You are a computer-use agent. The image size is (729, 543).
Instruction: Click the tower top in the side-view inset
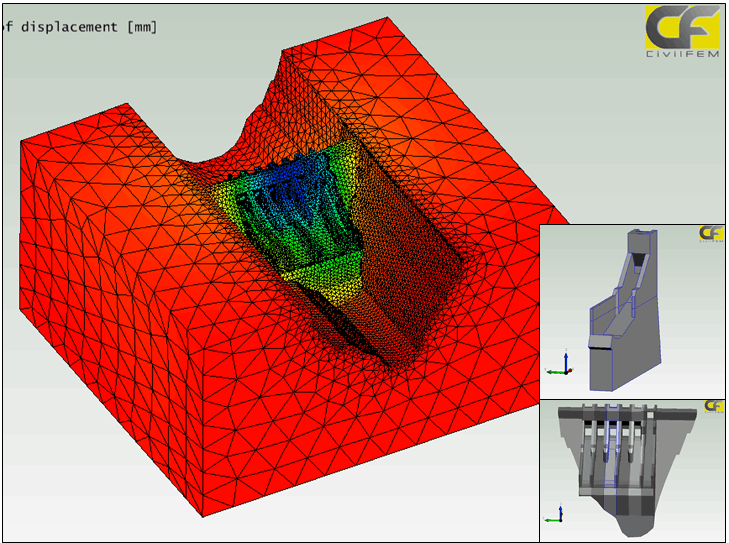[x=636, y=240]
